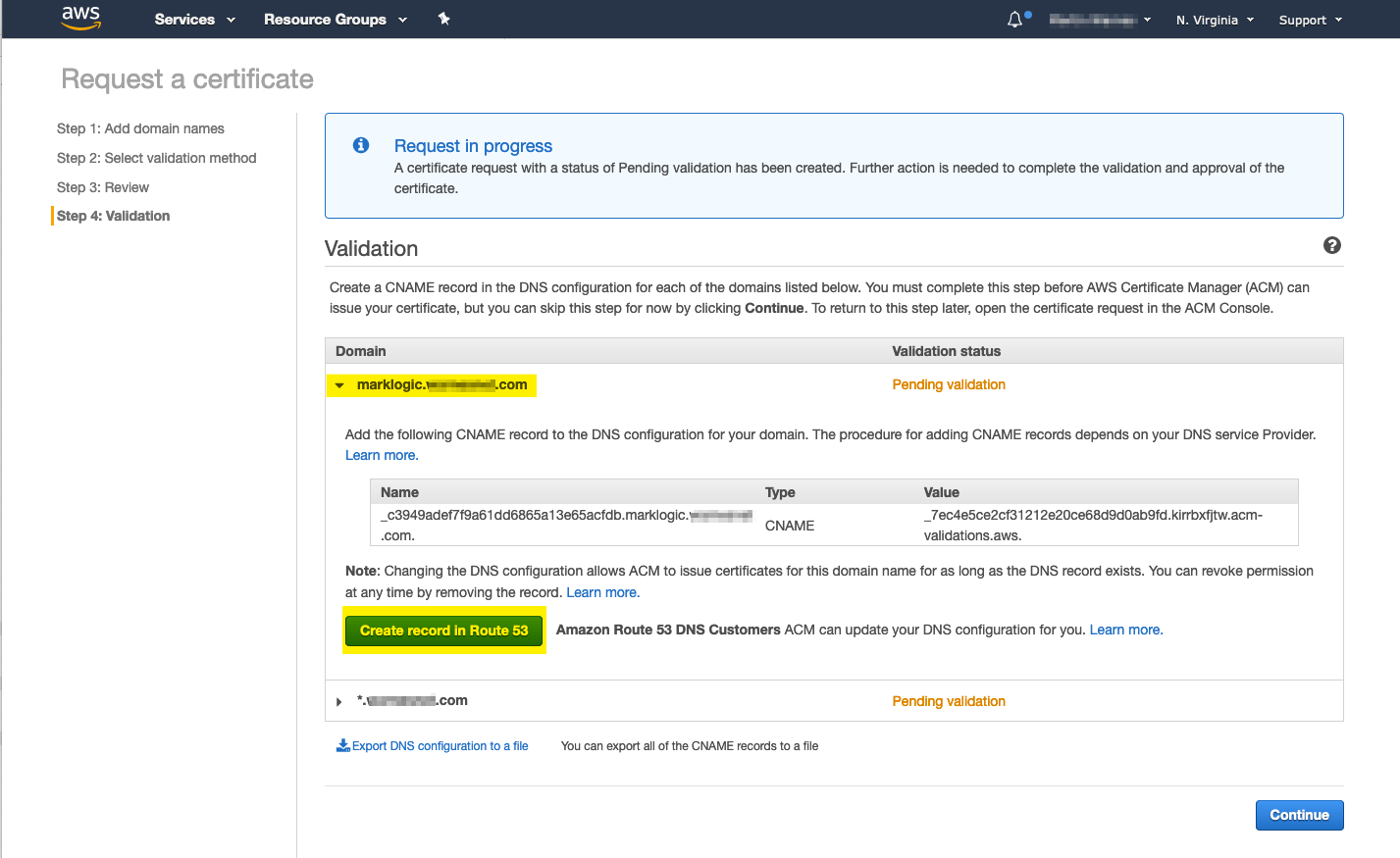The image size is (1400, 858).
Task: Click Pending validation status for marklogic domain
Action: click(x=949, y=384)
